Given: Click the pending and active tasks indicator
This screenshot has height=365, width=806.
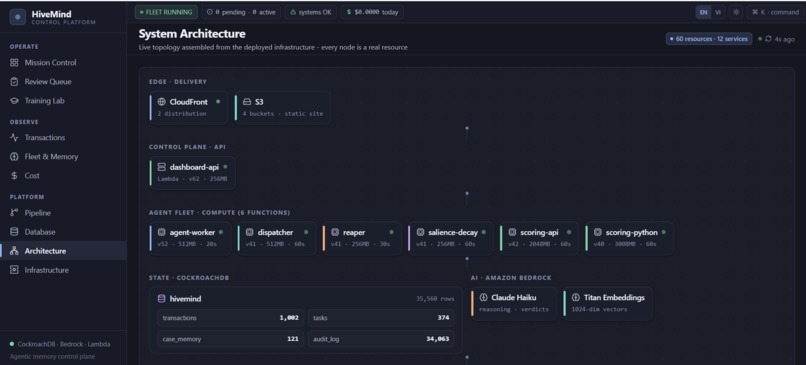Looking at the screenshot, I should pos(241,12).
